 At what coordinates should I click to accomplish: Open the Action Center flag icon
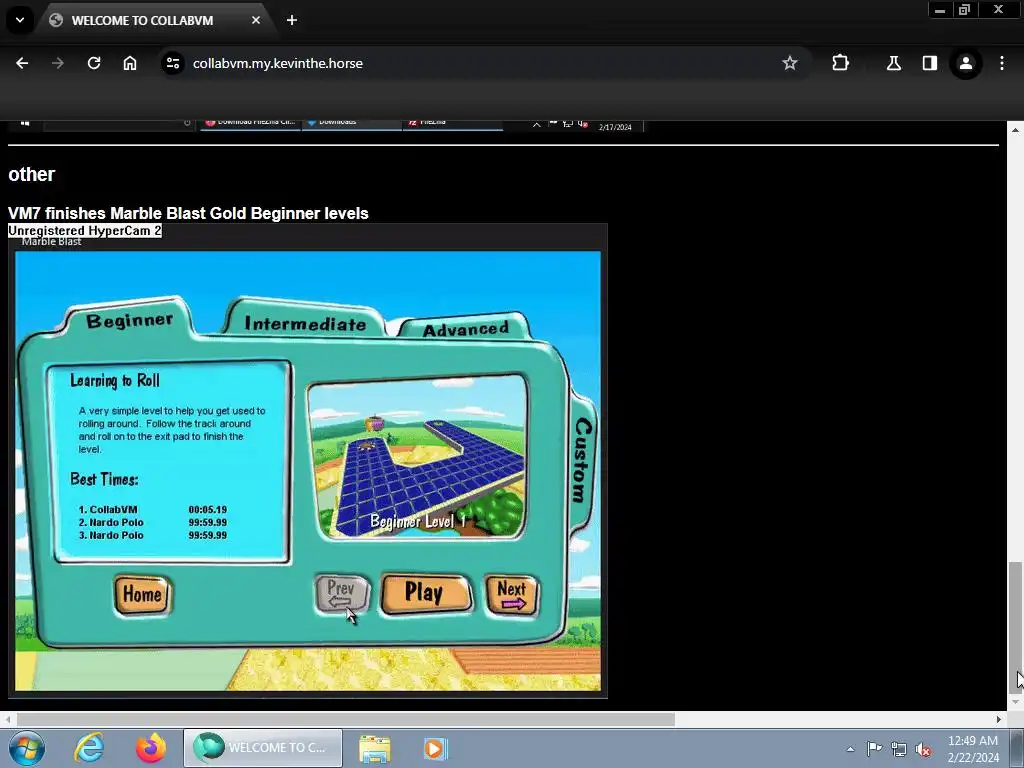874,748
